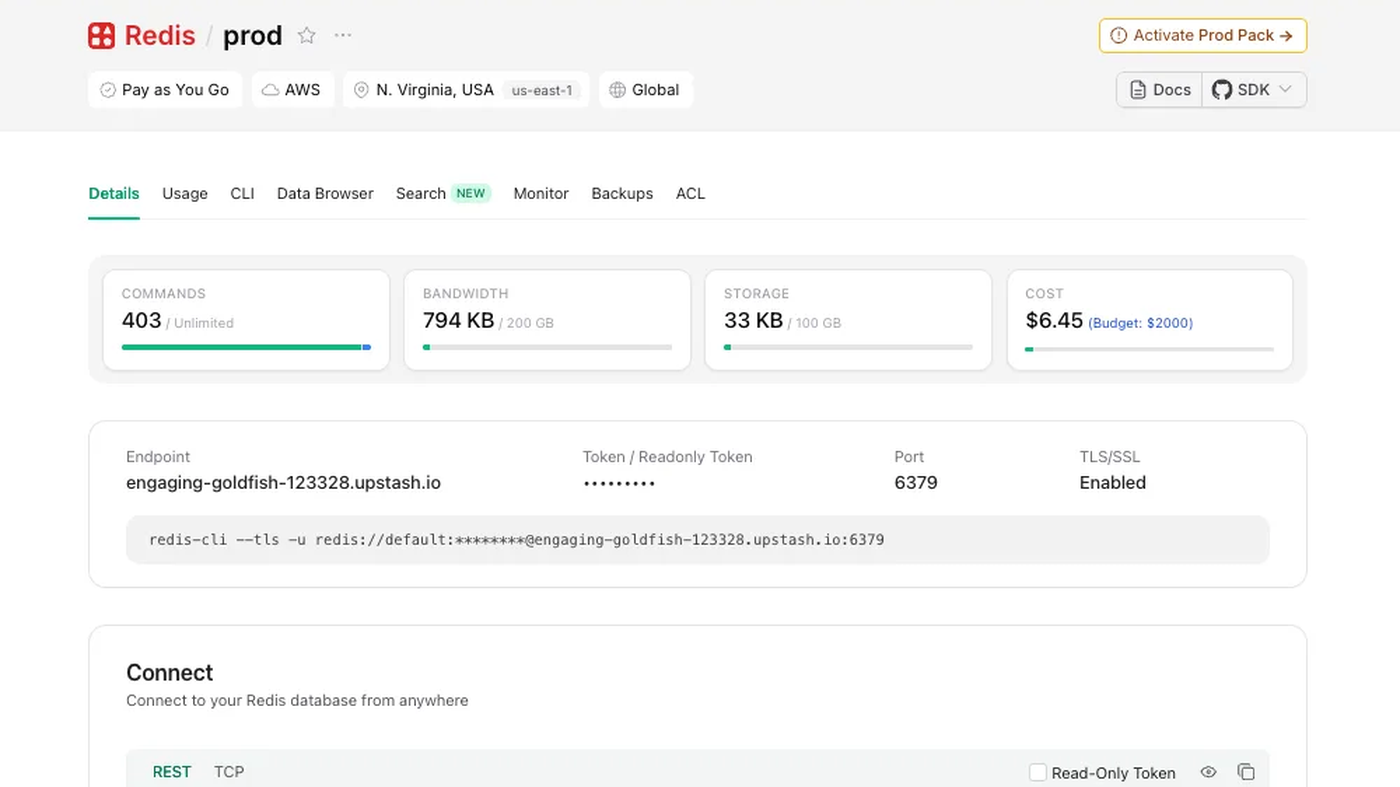This screenshot has height=787, width=1400.
Task: Open the Data Browser tab
Action: pos(325,194)
